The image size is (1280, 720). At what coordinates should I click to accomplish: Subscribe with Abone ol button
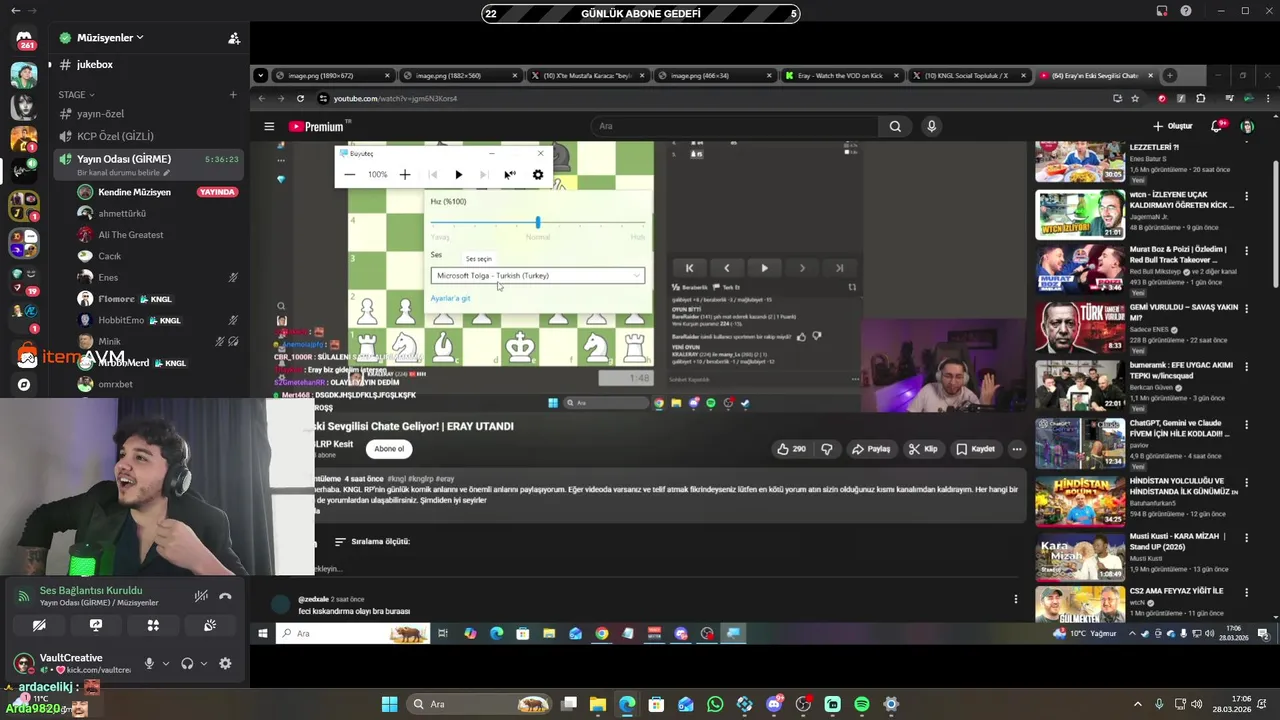(389, 449)
